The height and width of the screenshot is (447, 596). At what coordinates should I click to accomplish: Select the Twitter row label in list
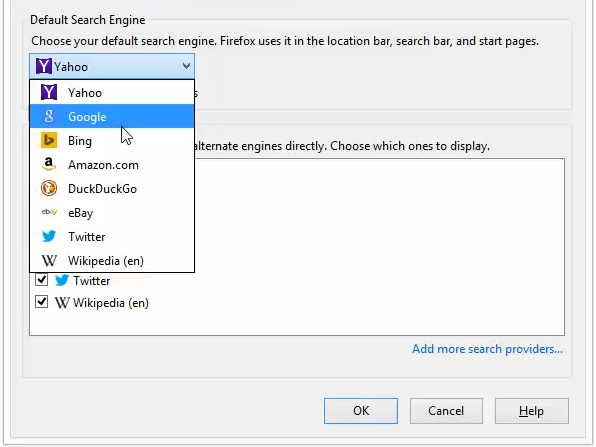pyautogui.click(x=92, y=281)
